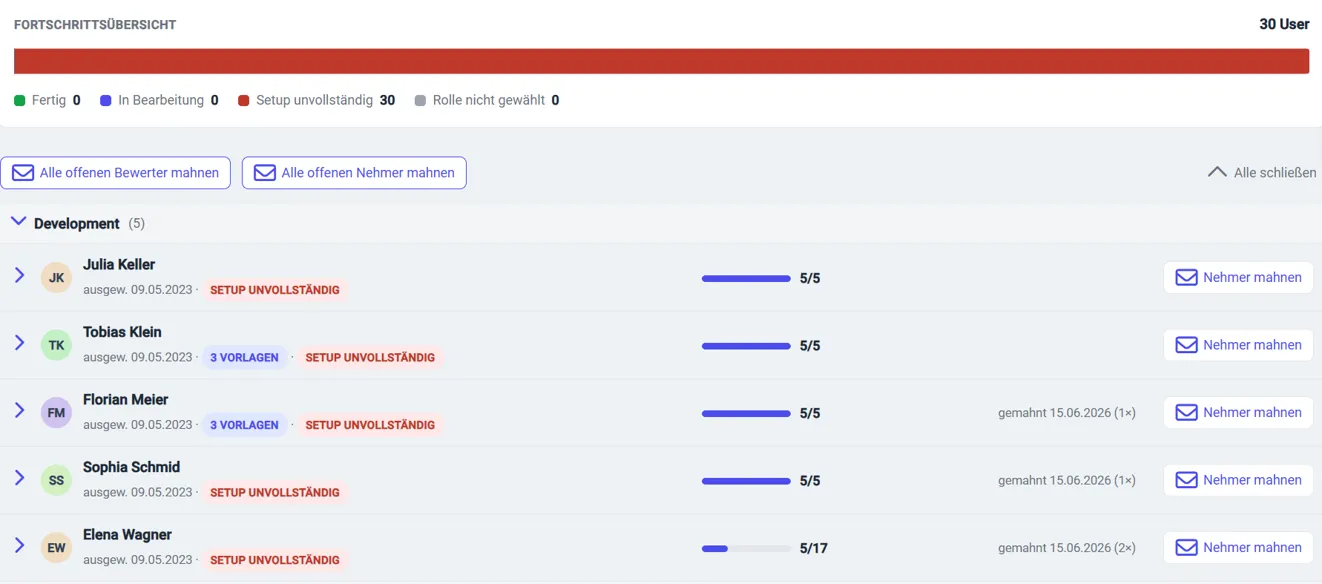Screen dimensions: 1322x584
Task: Click the 3 Vorlagen badge for Tobias Klein
Action: (x=244, y=358)
